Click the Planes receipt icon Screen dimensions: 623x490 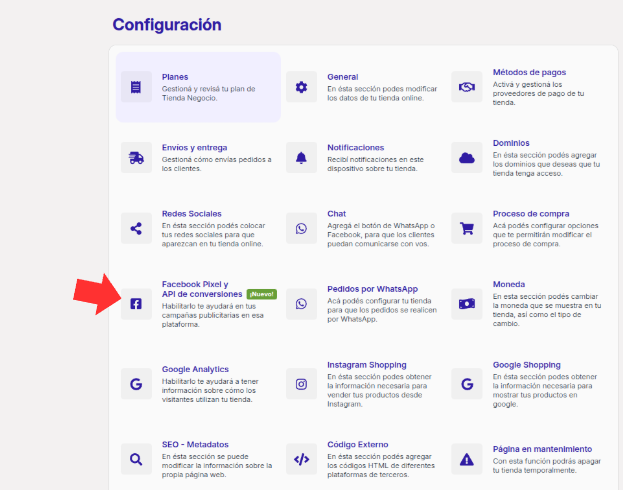coord(136,87)
